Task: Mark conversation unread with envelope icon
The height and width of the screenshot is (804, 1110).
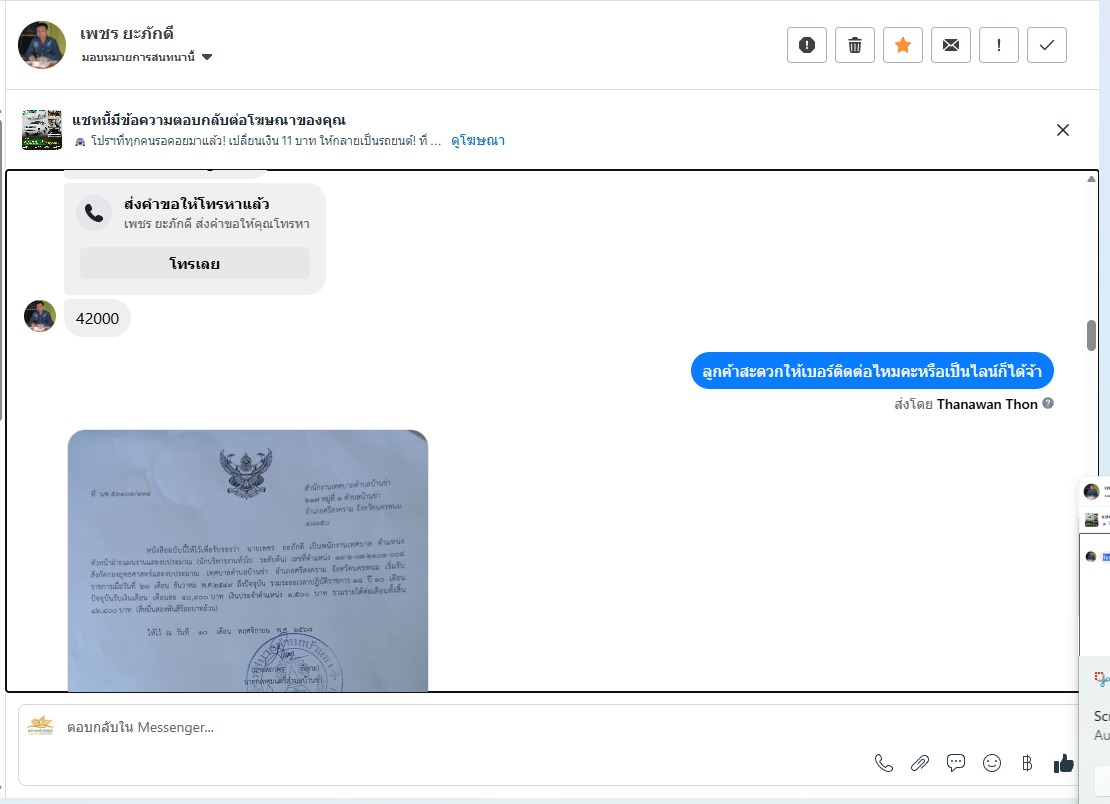Action: tap(951, 45)
